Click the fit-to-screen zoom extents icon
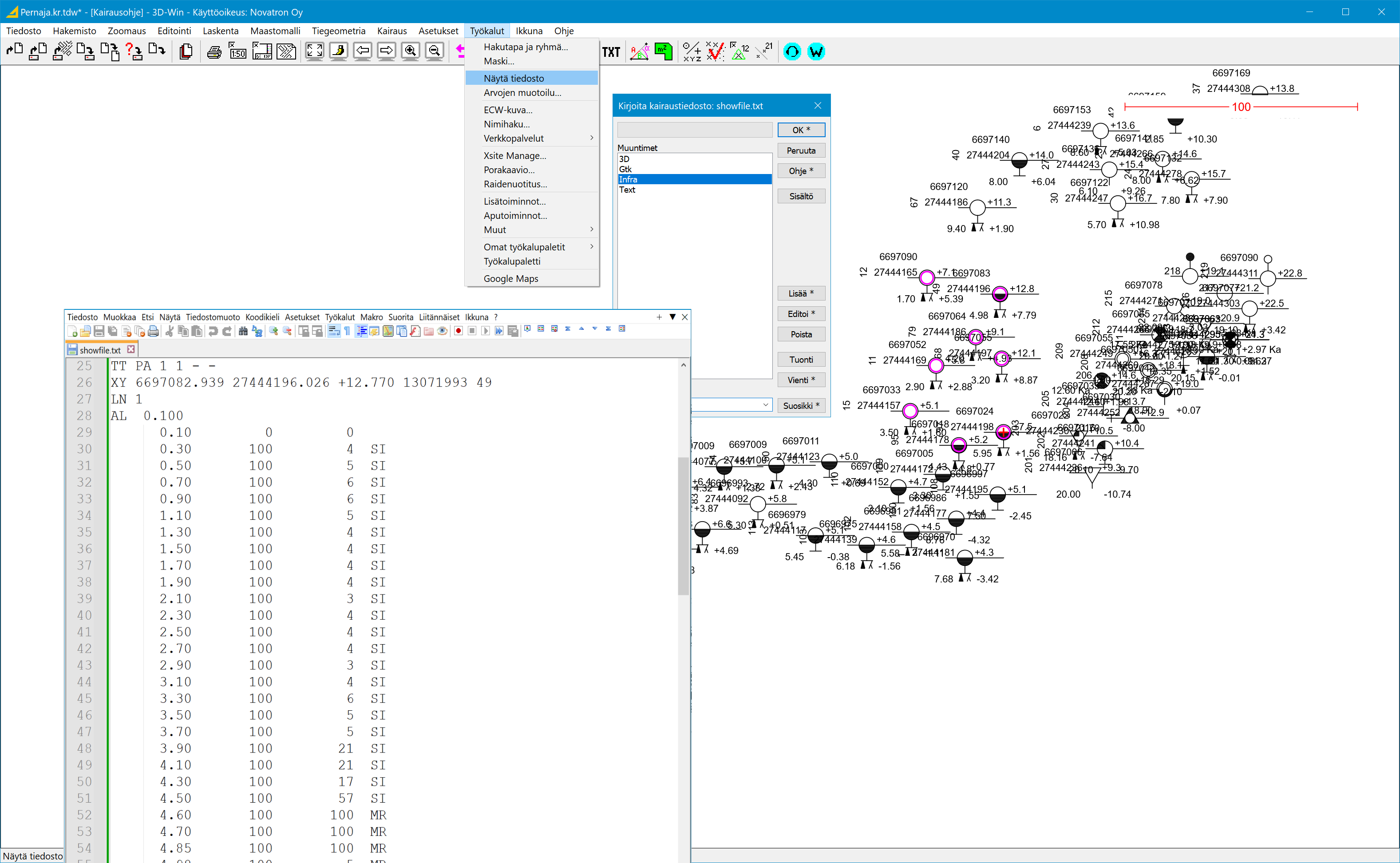This screenshot has height=863, width=1400. click(314, 51)
